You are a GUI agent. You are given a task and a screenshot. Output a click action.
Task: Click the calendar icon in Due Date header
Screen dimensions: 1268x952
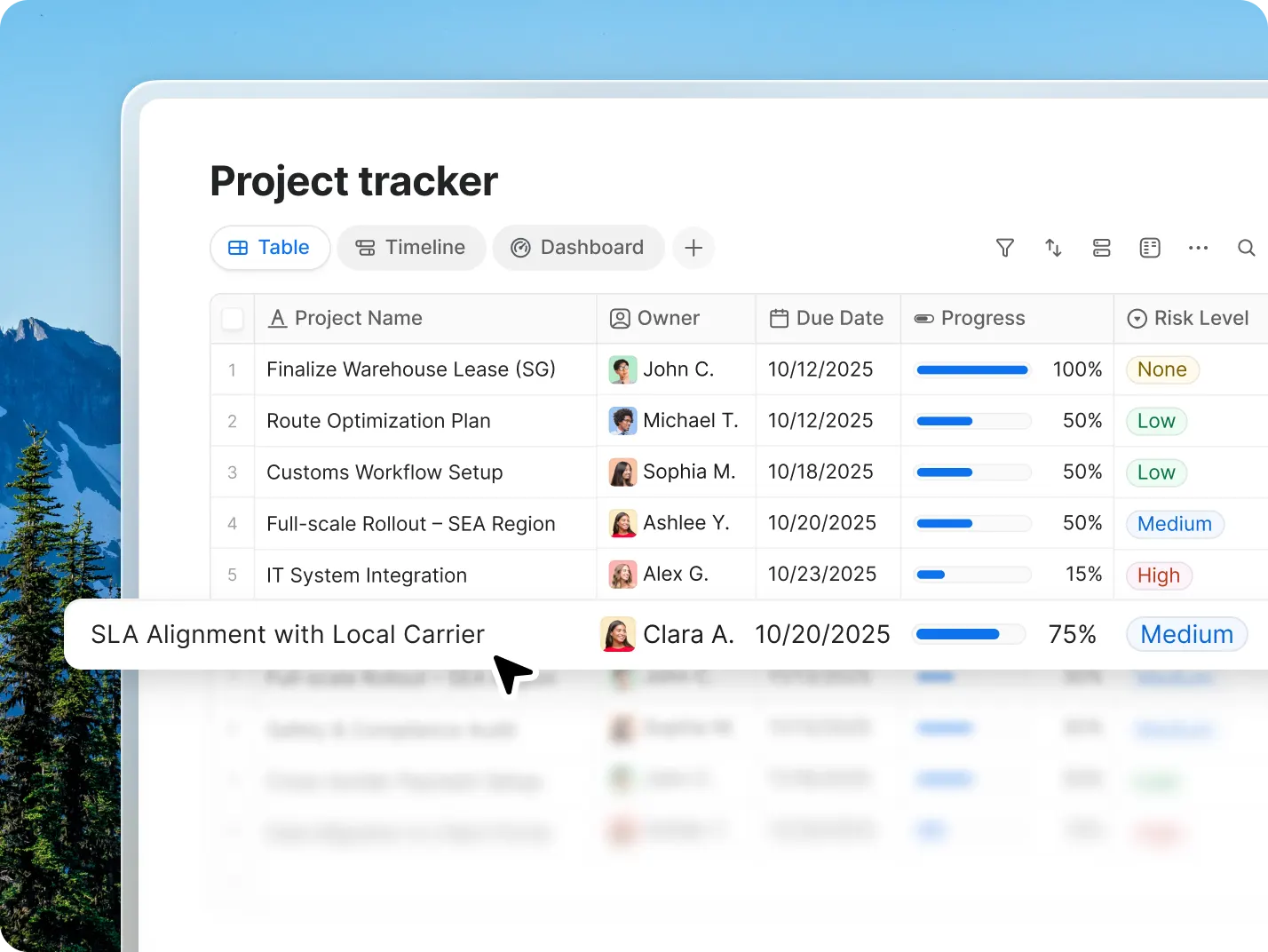pyautogui.click(x=779, y=319)
